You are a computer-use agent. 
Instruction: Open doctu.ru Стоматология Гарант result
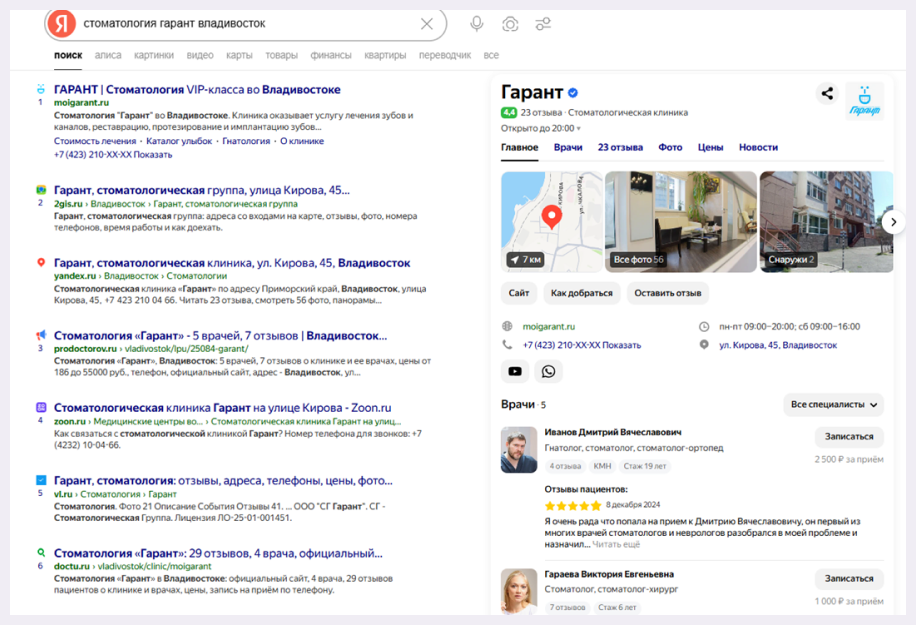(x=218, y=553)
